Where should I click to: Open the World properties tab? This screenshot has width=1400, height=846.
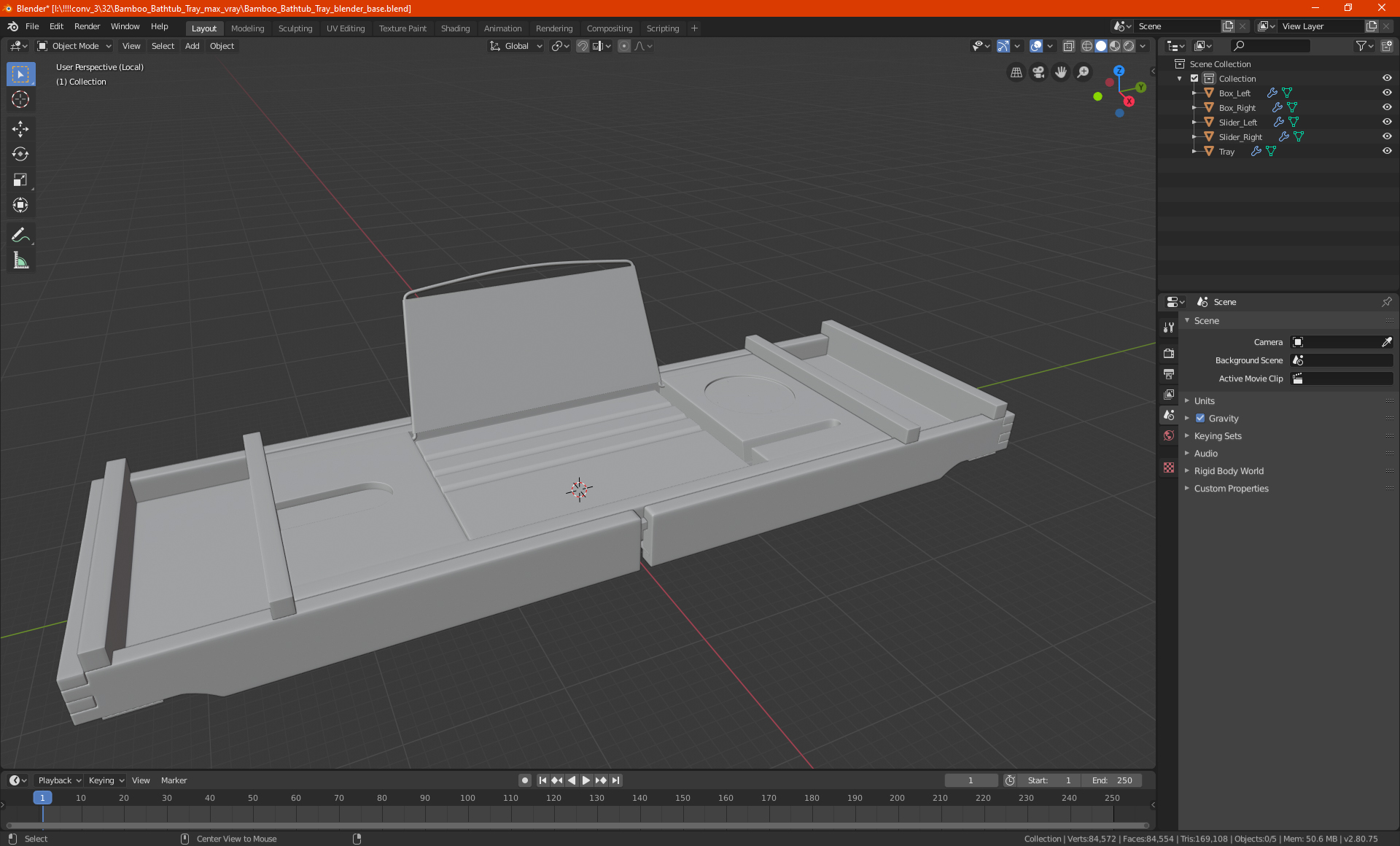pos(1169,435)
